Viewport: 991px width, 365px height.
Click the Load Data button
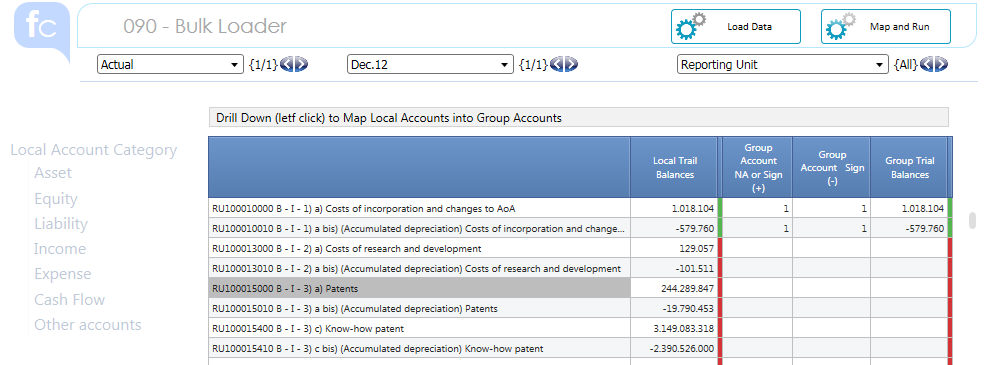point(736,27)
